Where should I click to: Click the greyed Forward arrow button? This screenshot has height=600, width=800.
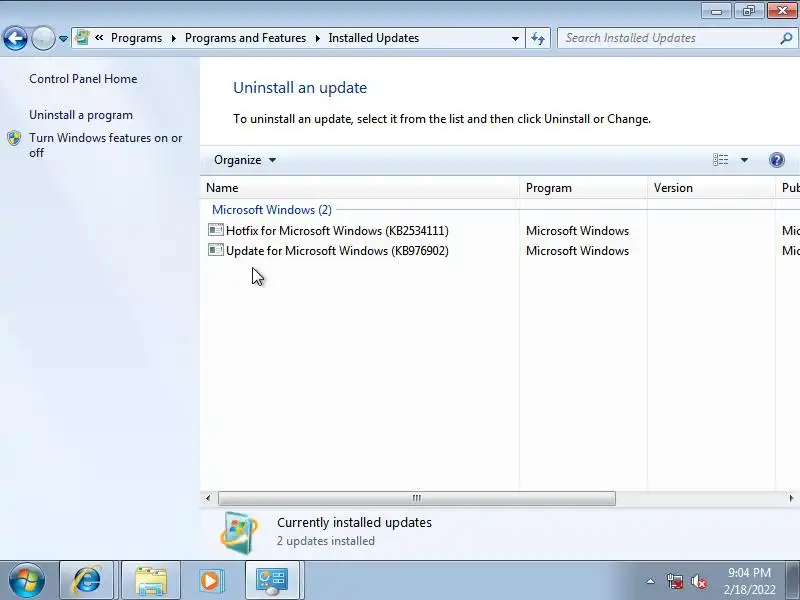click(x=43, y=38)
